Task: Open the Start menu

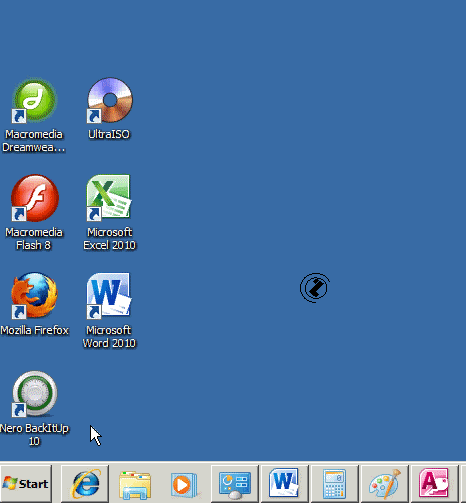Action: pyautogui.click(x=26, y=484)
